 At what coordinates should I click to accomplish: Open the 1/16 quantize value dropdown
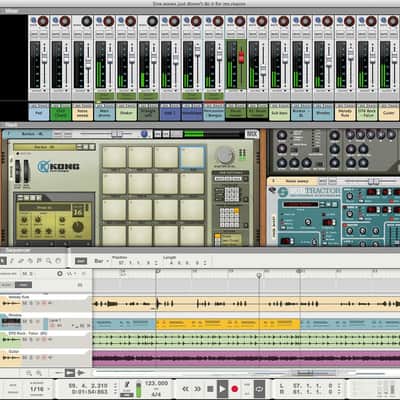[39, 389]
